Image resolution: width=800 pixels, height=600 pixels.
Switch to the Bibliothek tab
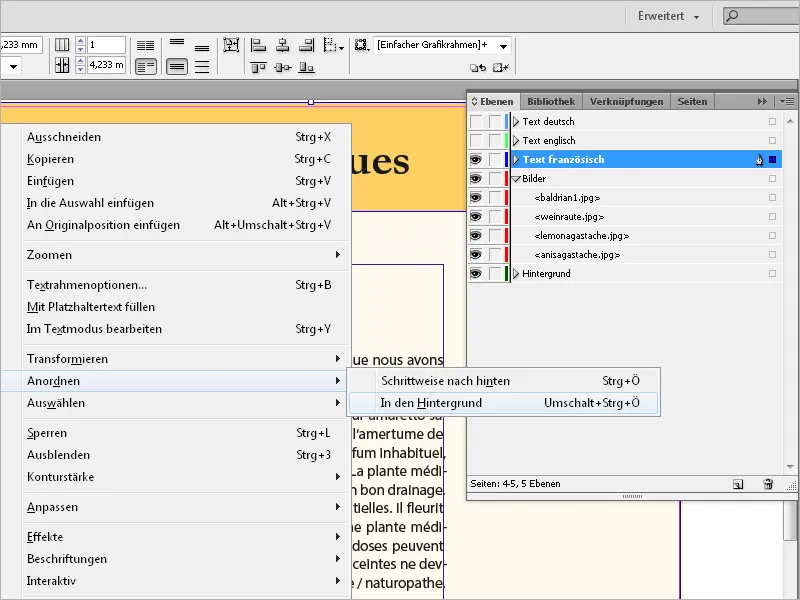[551, 101]
